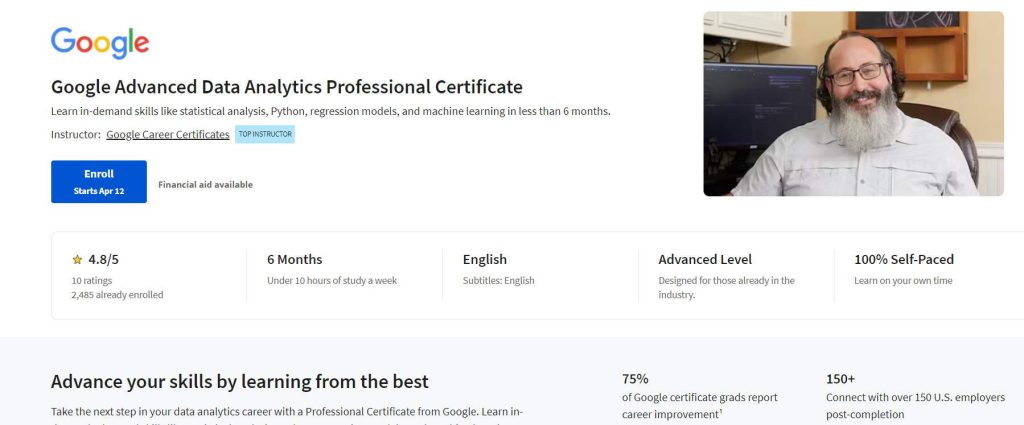
Task: Click the English language stat
Action: coord(484,259)
